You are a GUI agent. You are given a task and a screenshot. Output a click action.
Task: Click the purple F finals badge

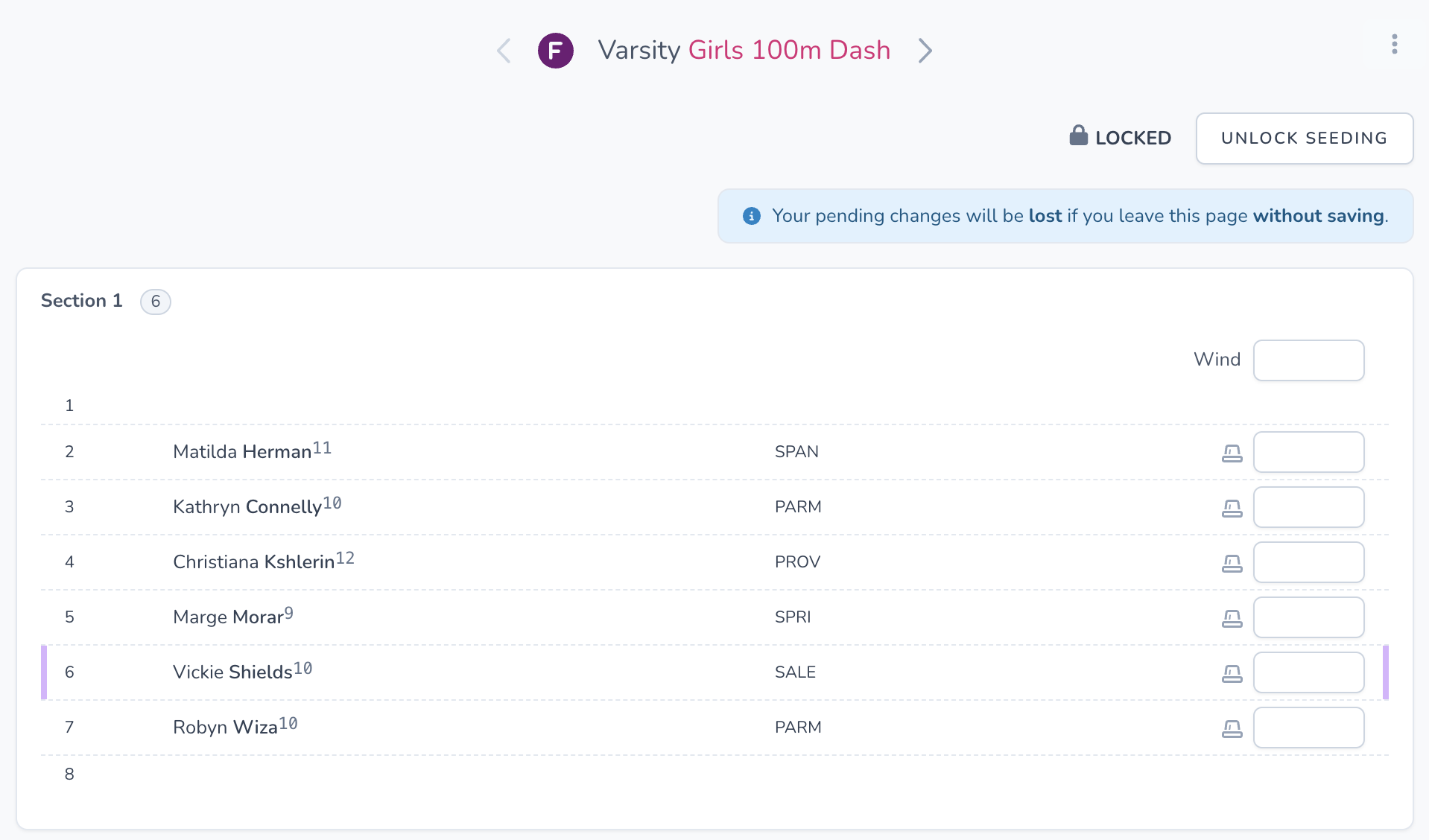(x=555, y=51)
